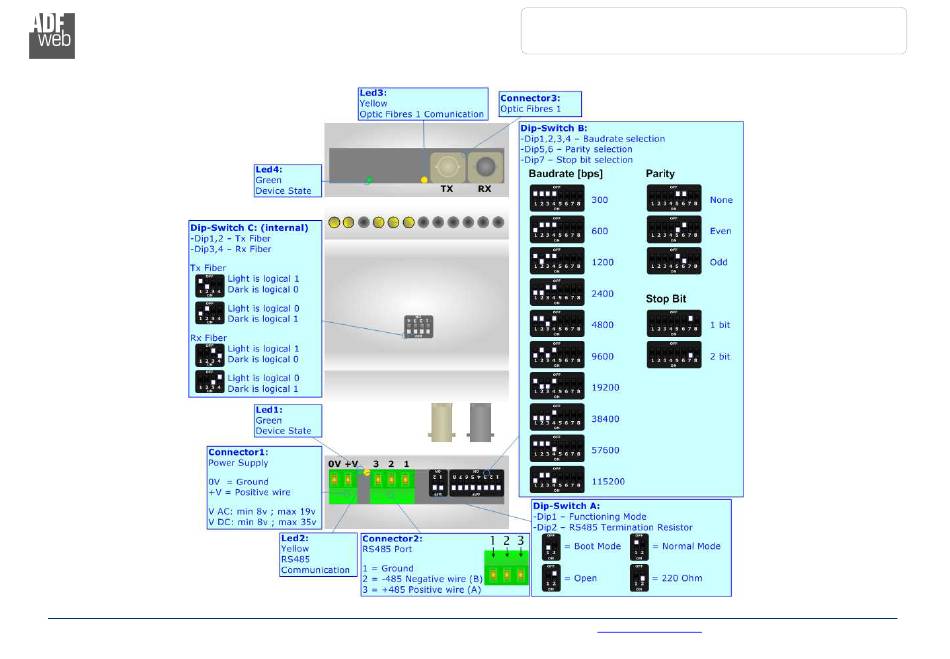Screen dimensions: 950x659
Task: Click the "Dip-Switch B:" heading
Action: coord(554,128)
